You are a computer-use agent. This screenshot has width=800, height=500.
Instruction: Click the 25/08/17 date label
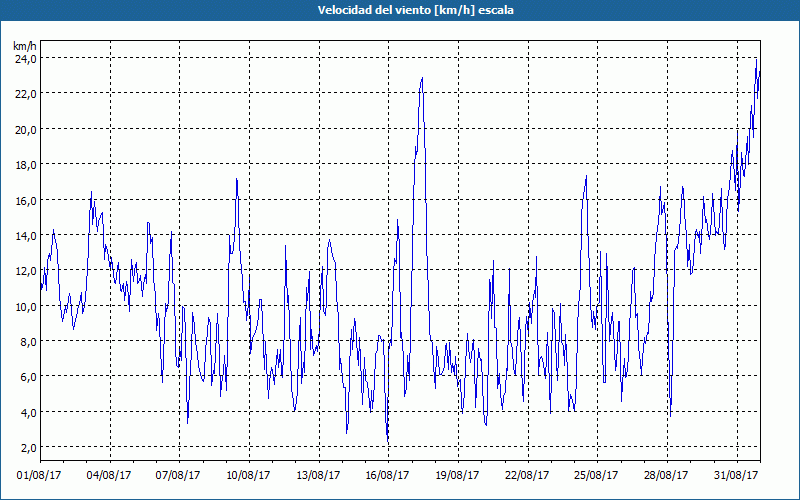(x=596, y=475)
